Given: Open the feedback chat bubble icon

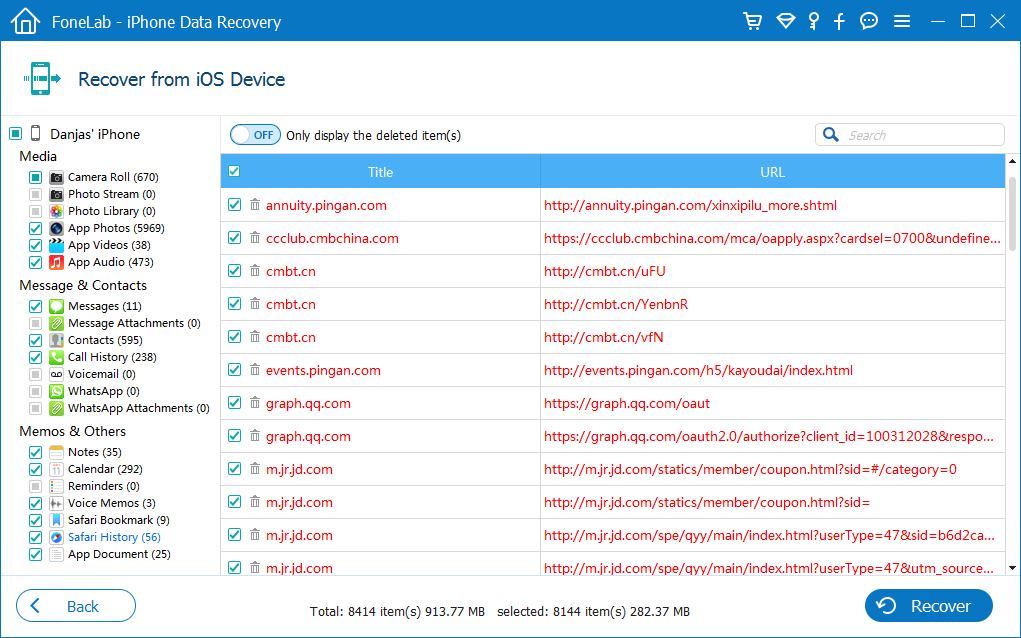Looking at the screenshot, I should pyautogui.click(x=869, y=21).
